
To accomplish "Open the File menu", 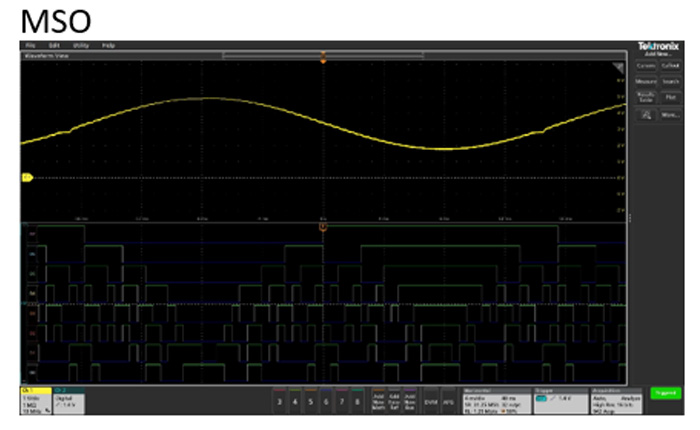I will pyautogui.click(x=31, y=45).
